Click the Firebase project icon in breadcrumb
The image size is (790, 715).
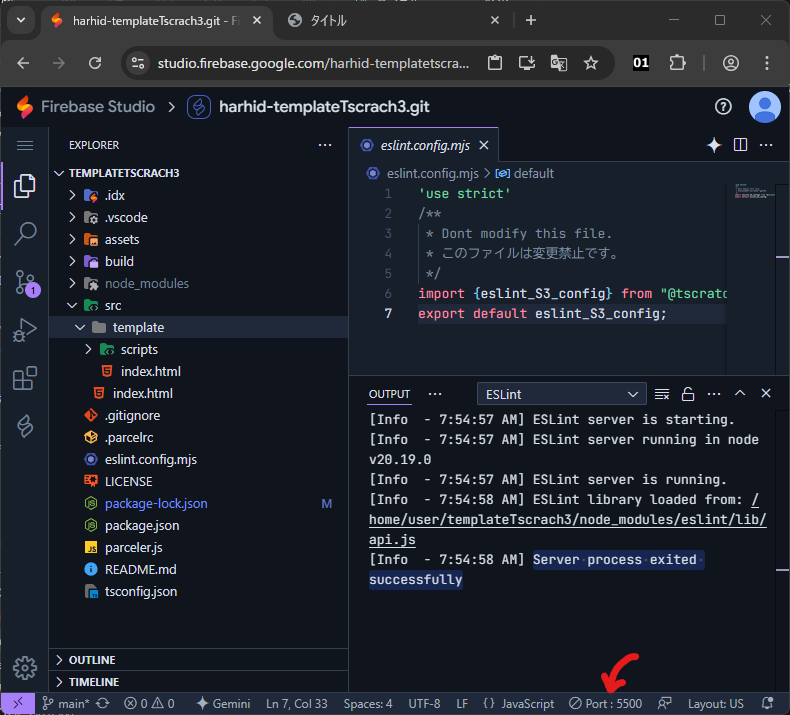pyautogui.click(x=199, y=107)
